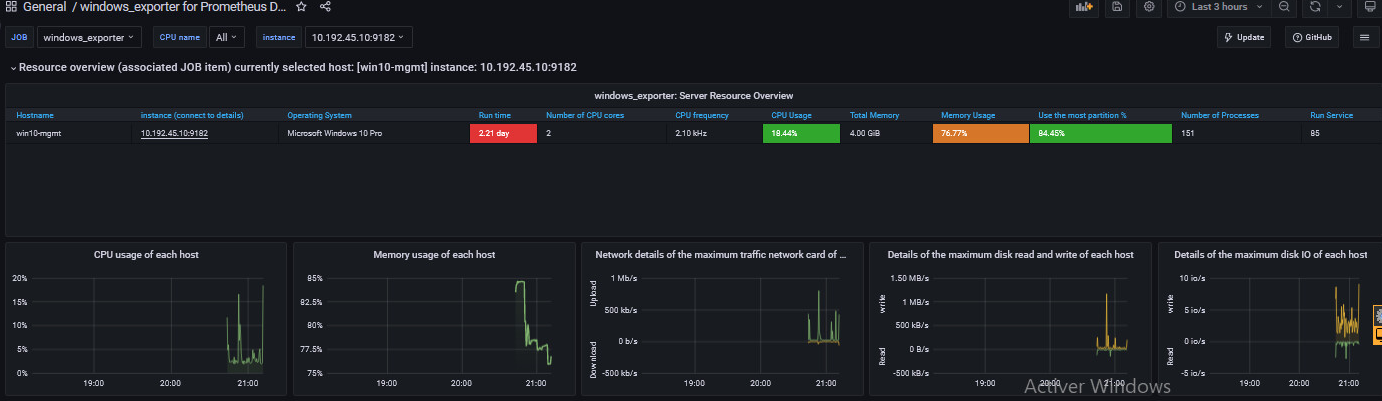Image resolution: width=1382 pixels, height=401 pixels.
Task: Save the dashboard with the floppy disk icon
Action: [1117, 7]
